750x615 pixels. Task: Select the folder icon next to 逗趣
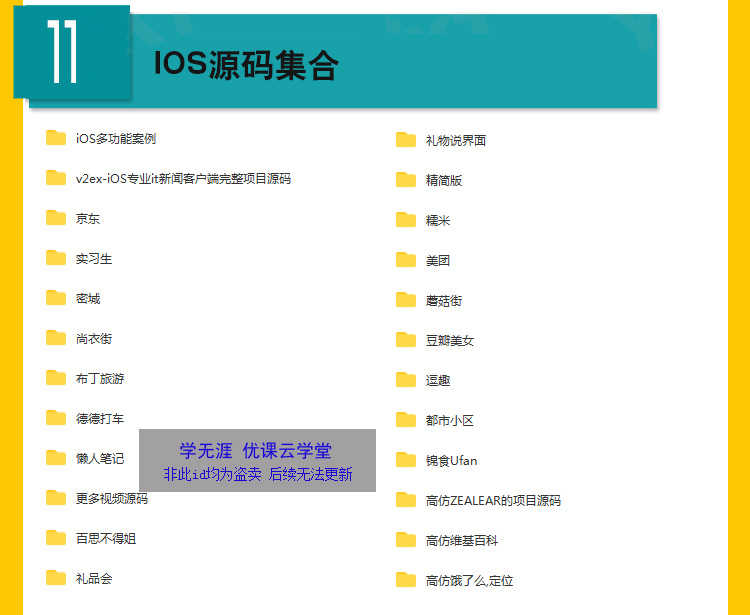pos(406,380)
